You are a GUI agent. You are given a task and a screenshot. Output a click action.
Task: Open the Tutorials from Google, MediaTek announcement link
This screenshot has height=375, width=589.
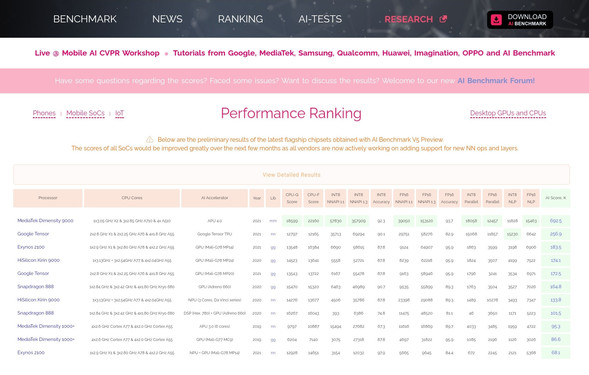[x=364, y=53]
